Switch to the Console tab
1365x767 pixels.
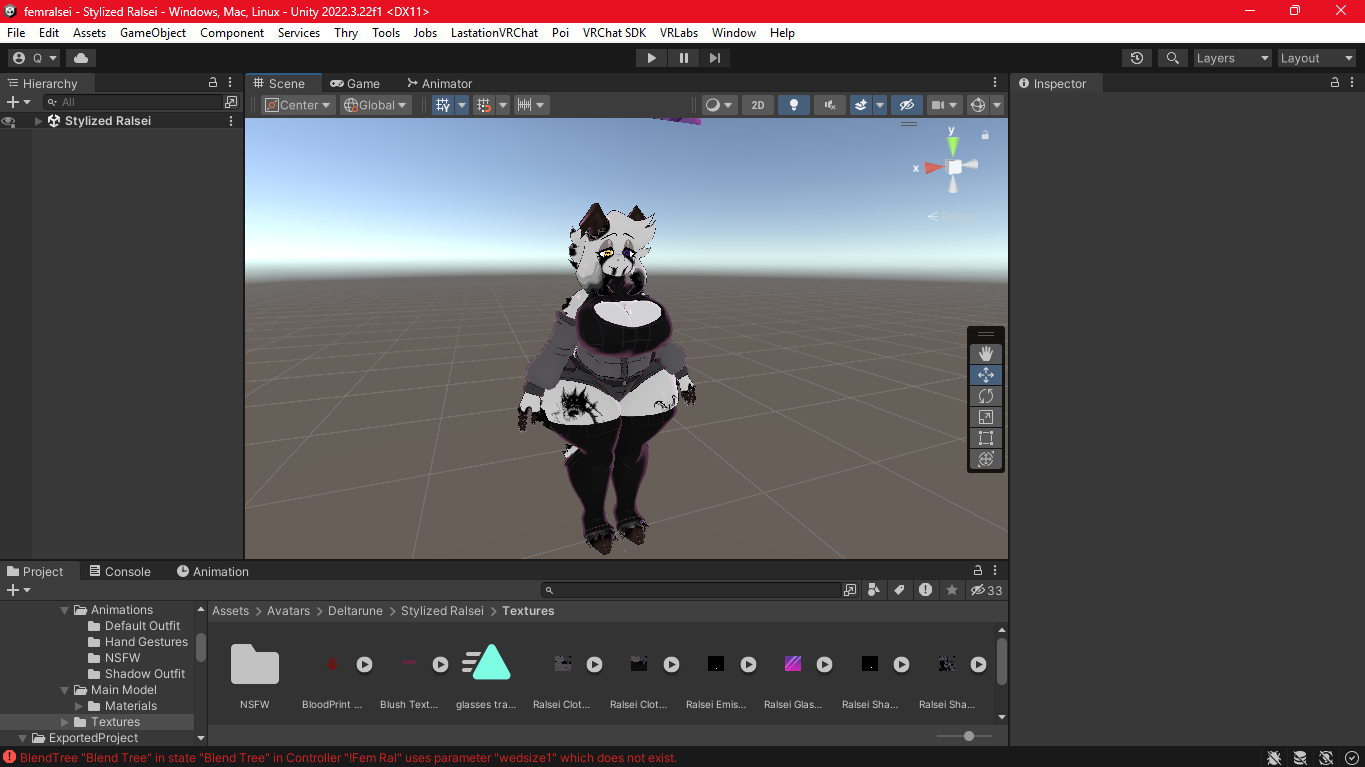pos(120,572)
